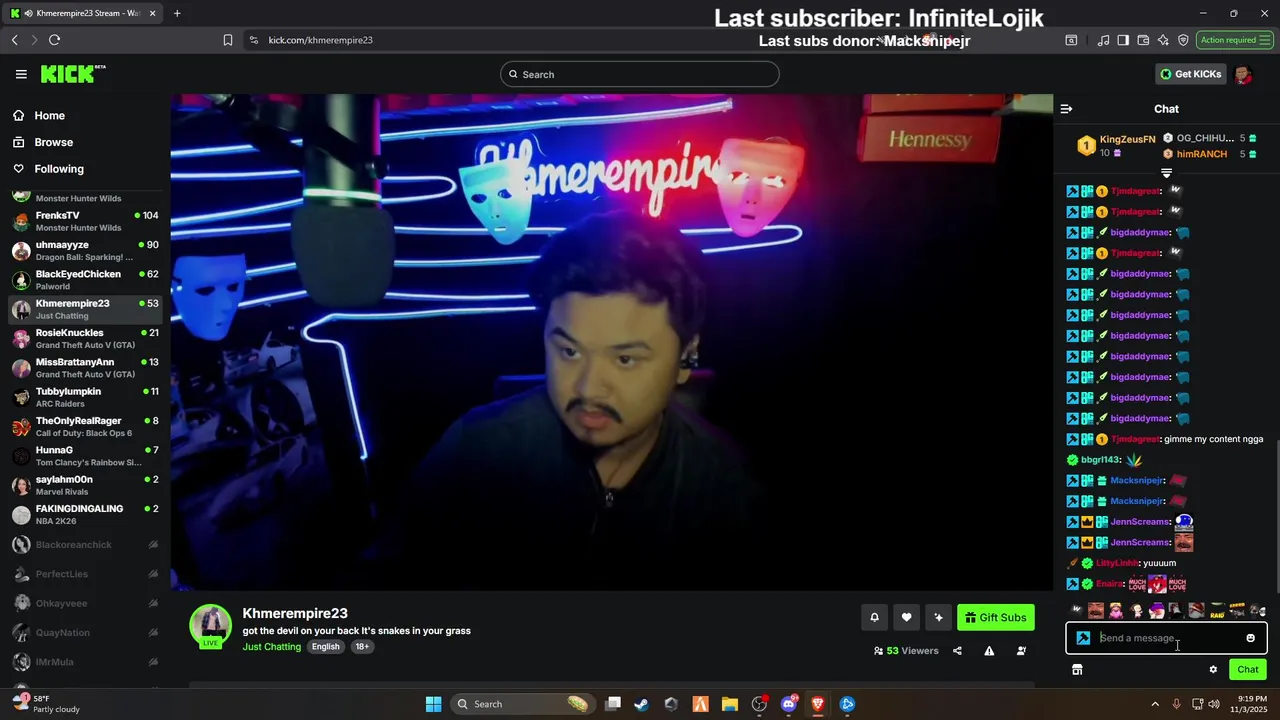Click Tjmdagreat's 'gimme my content' message username
This screenshot has height=720, width=1280.
[x=1135, y=439]
